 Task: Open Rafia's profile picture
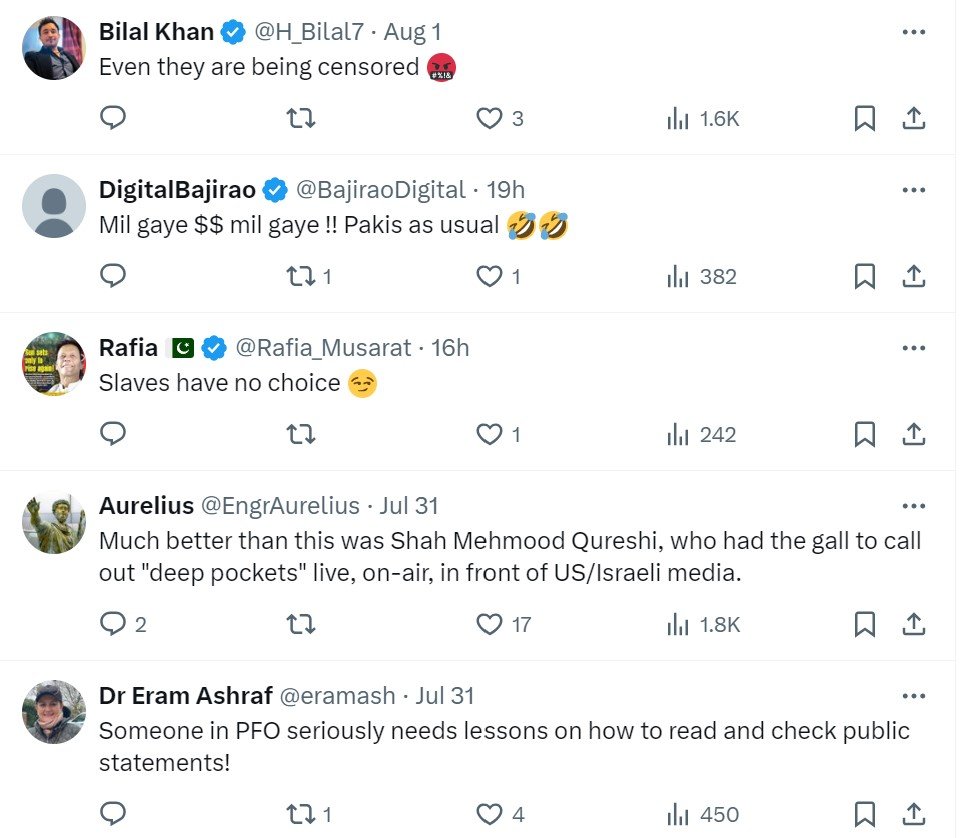[x=54, y=364]
